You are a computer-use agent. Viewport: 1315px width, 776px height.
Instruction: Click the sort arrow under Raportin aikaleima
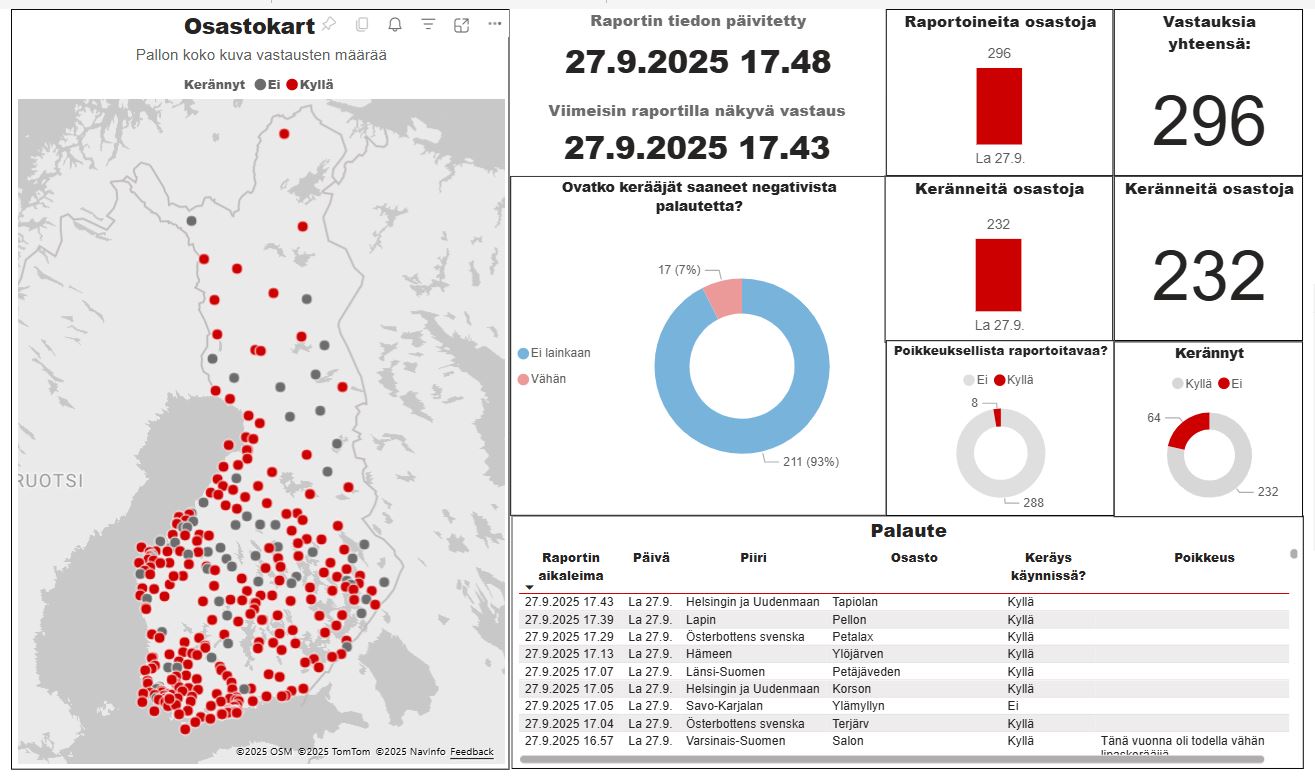click(x=529, y=588)
